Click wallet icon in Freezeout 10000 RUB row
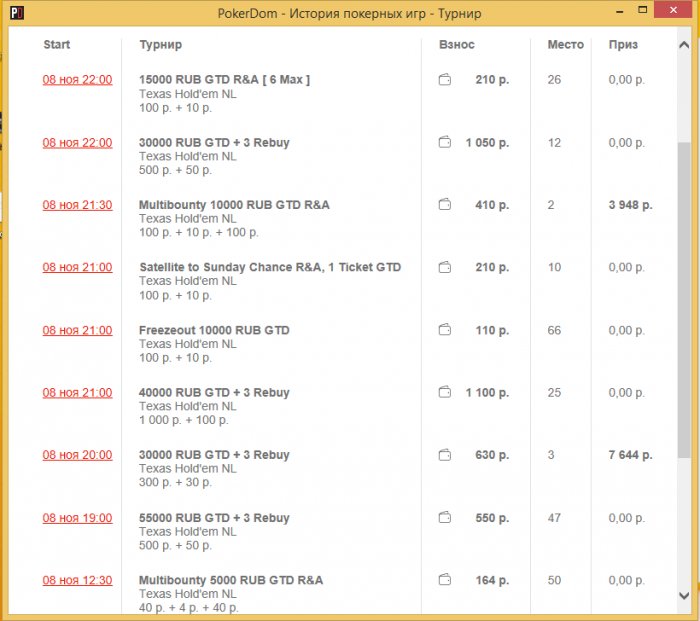Screen dimensions: 700x621 coord(445,330)
